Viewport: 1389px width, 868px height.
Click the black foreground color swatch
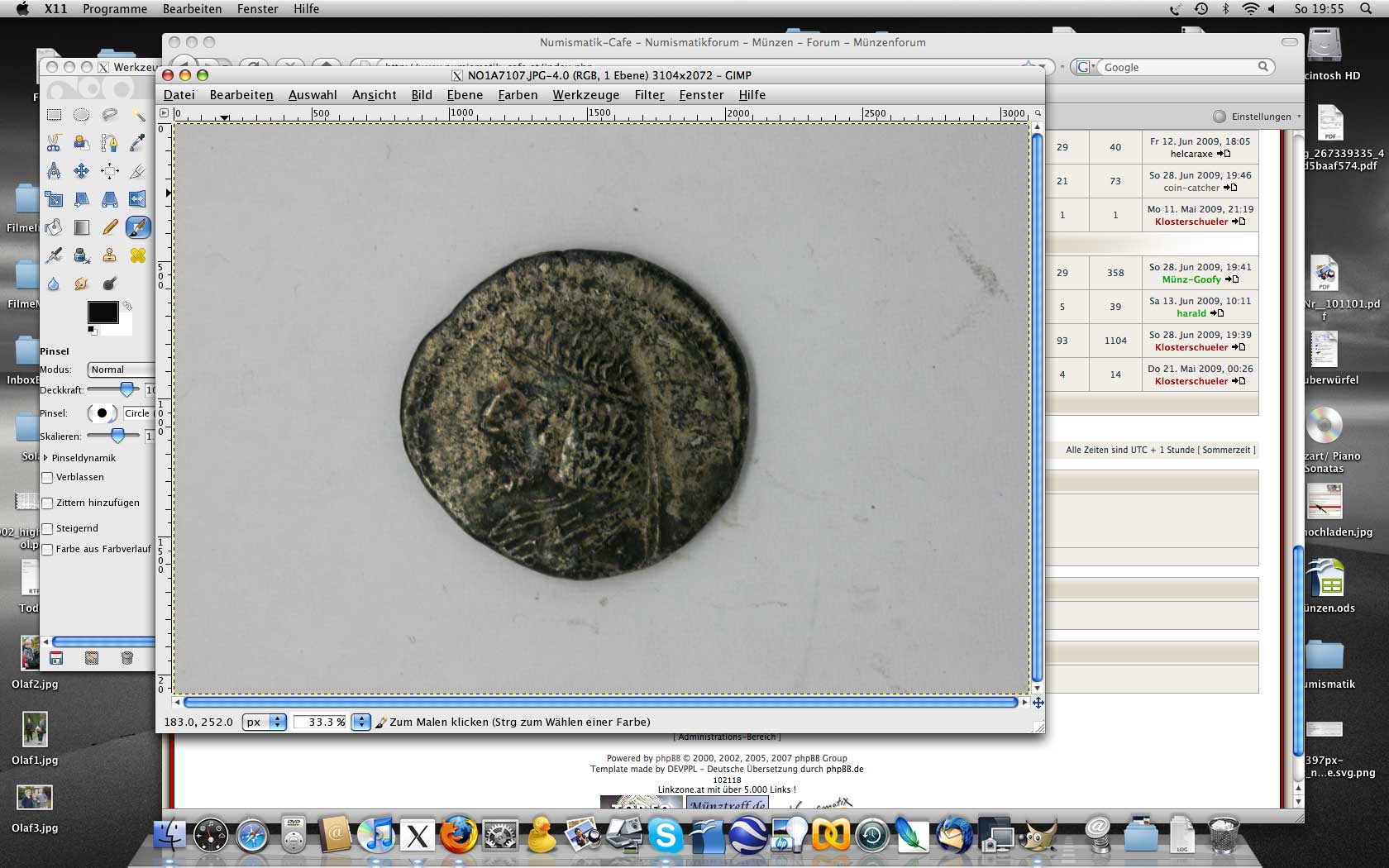tap(103, 312)
